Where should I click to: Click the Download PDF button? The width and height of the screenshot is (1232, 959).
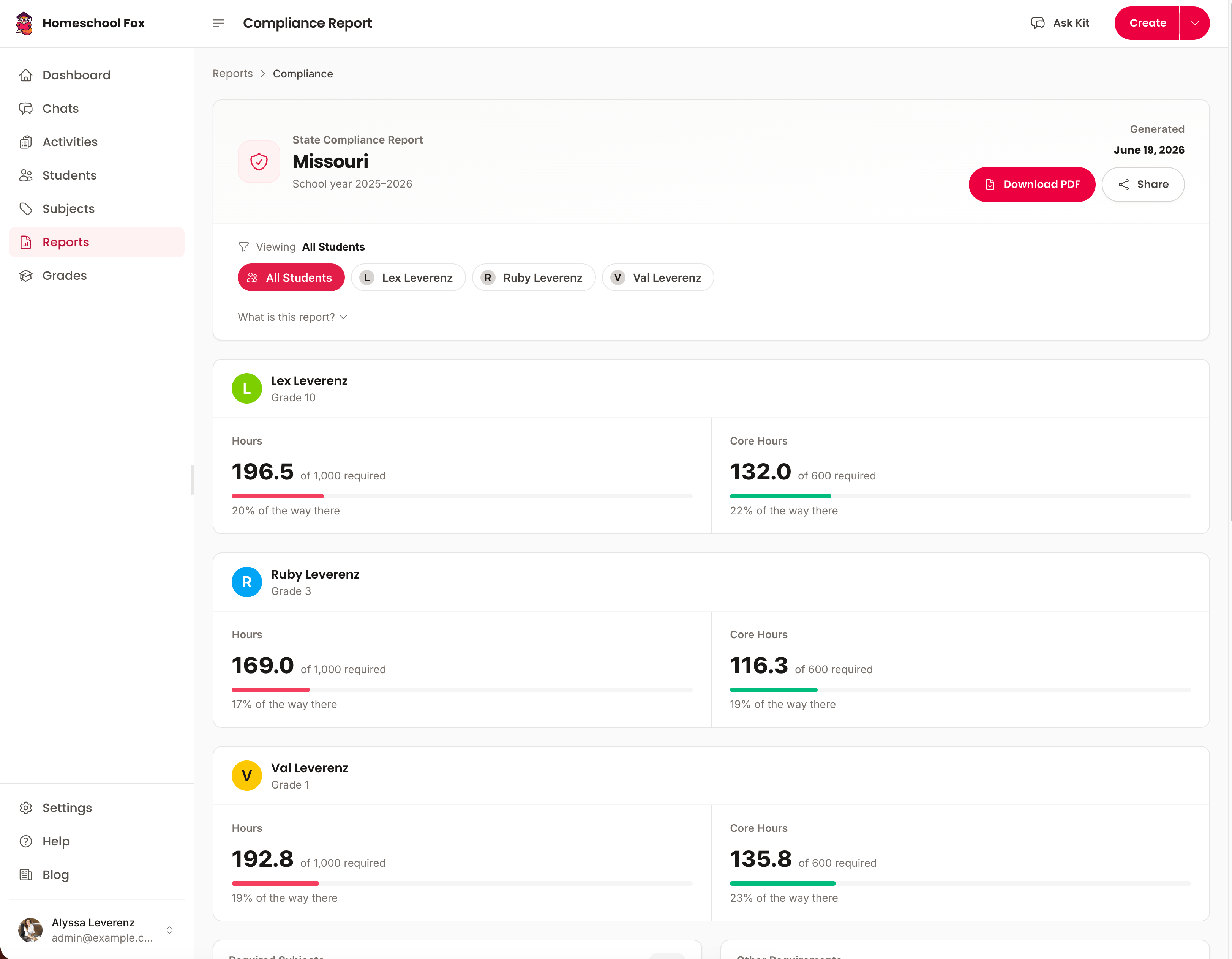[1032, 185]
